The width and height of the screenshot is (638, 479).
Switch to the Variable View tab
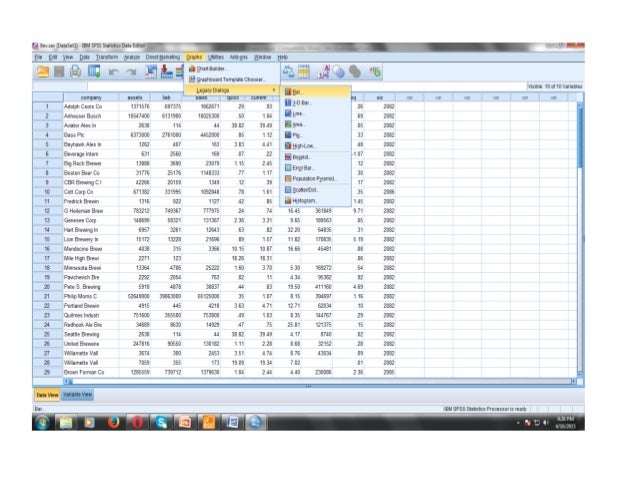pos(77,394)
